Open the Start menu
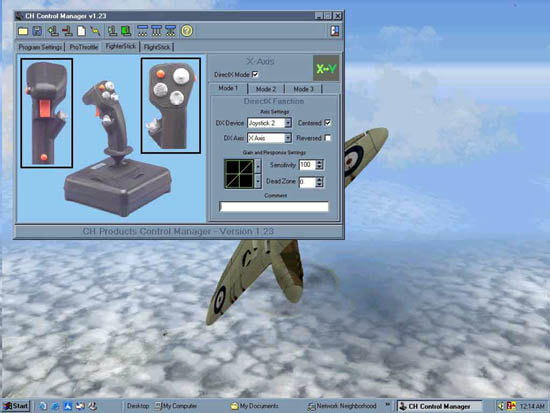 click(x=16, y=406)
